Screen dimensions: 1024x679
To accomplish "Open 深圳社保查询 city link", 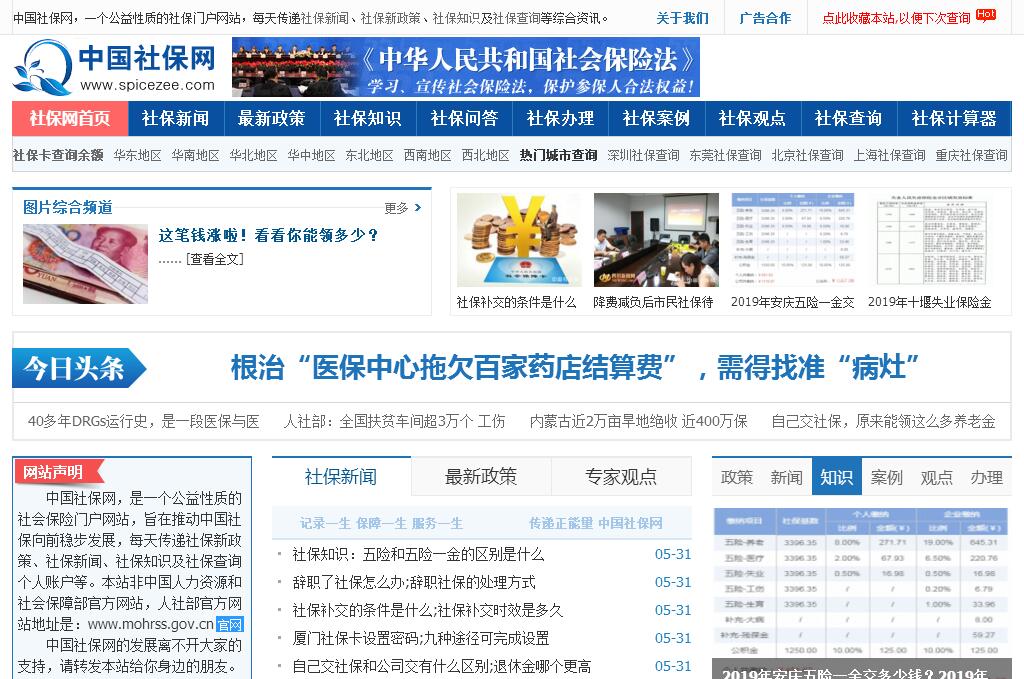I will pos(643,155).
